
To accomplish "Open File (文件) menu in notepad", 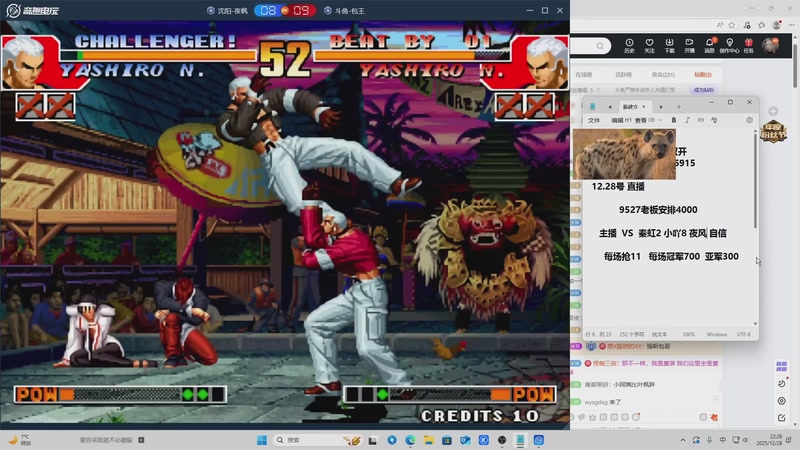I will coord(594,120).
